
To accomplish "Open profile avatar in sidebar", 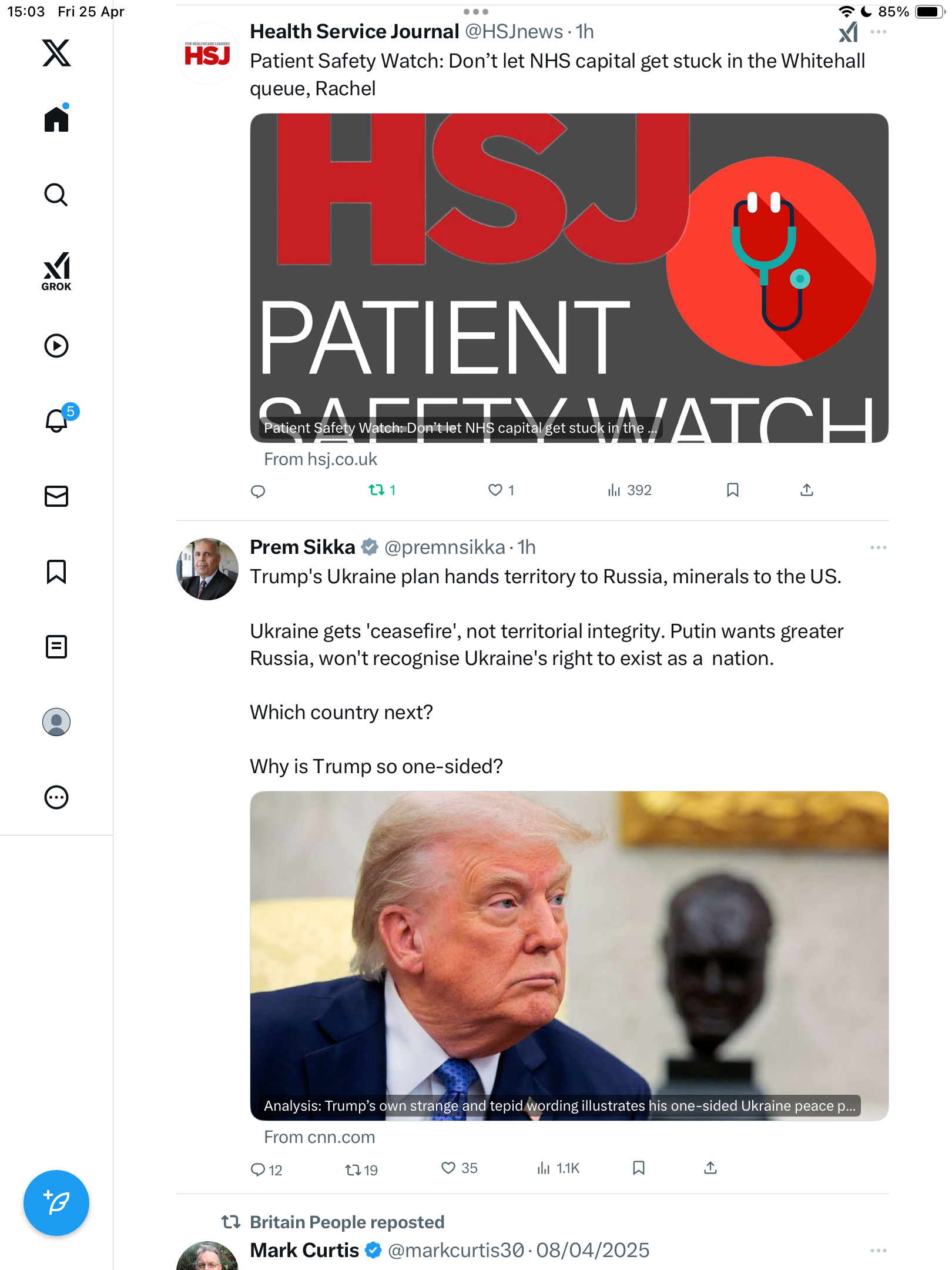I will click(56, 722).
